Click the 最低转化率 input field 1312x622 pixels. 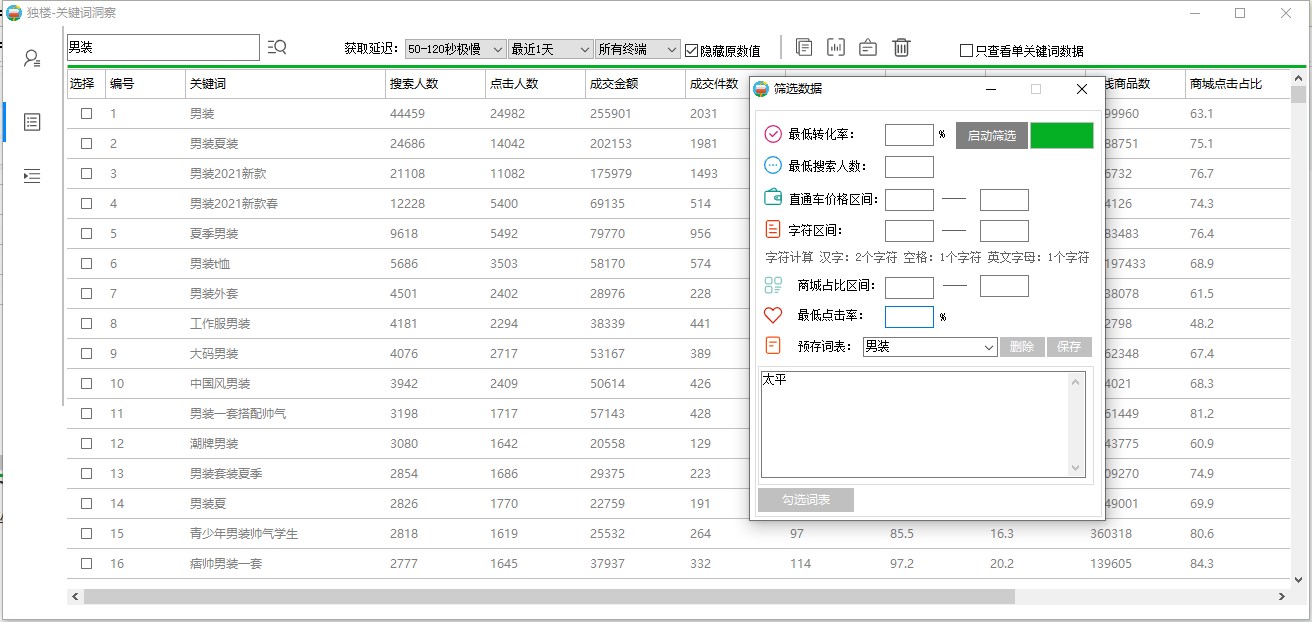pyautogui.click(x=909, y=135)
